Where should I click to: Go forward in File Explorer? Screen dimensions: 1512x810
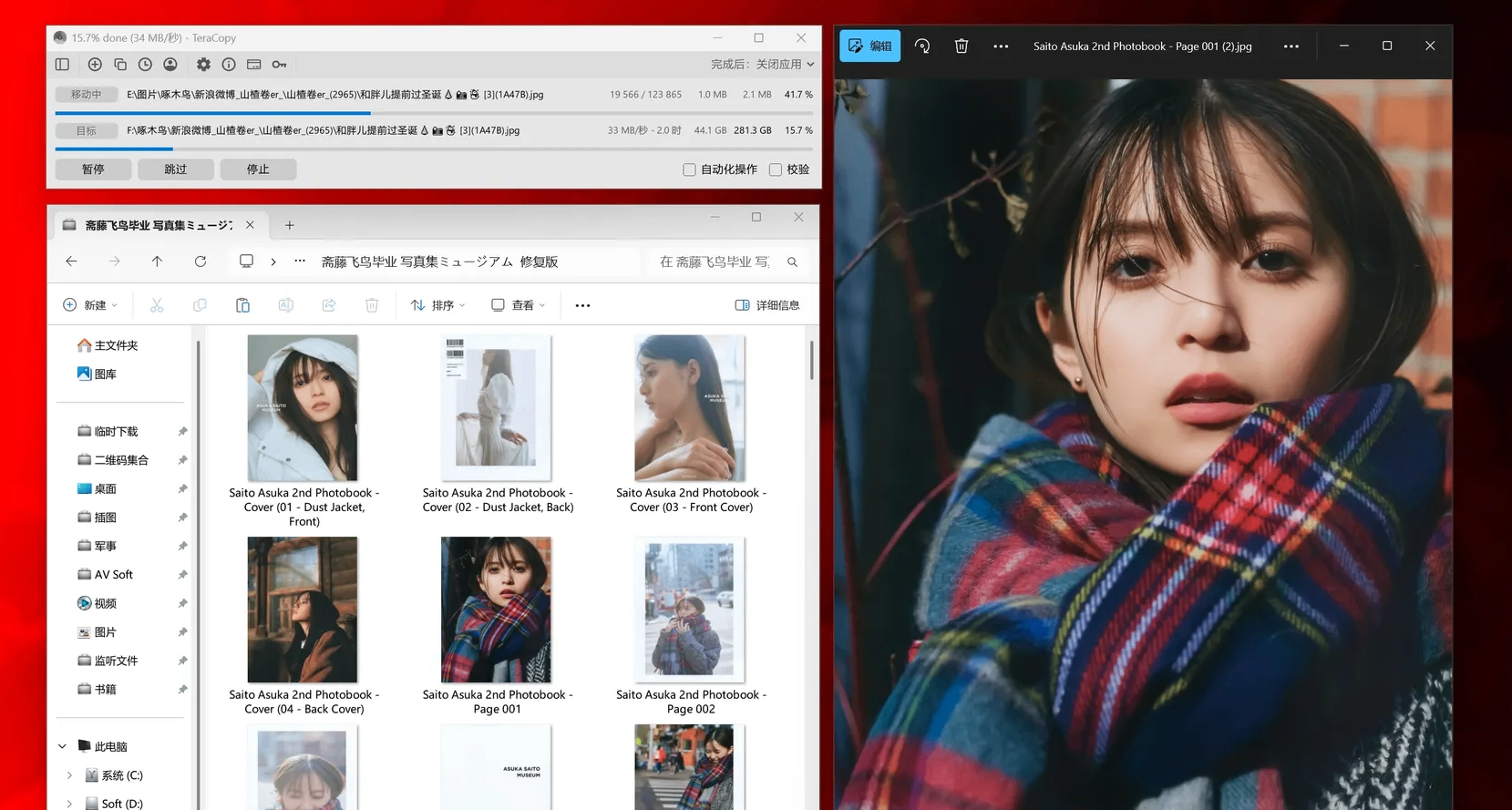(114, 261)
